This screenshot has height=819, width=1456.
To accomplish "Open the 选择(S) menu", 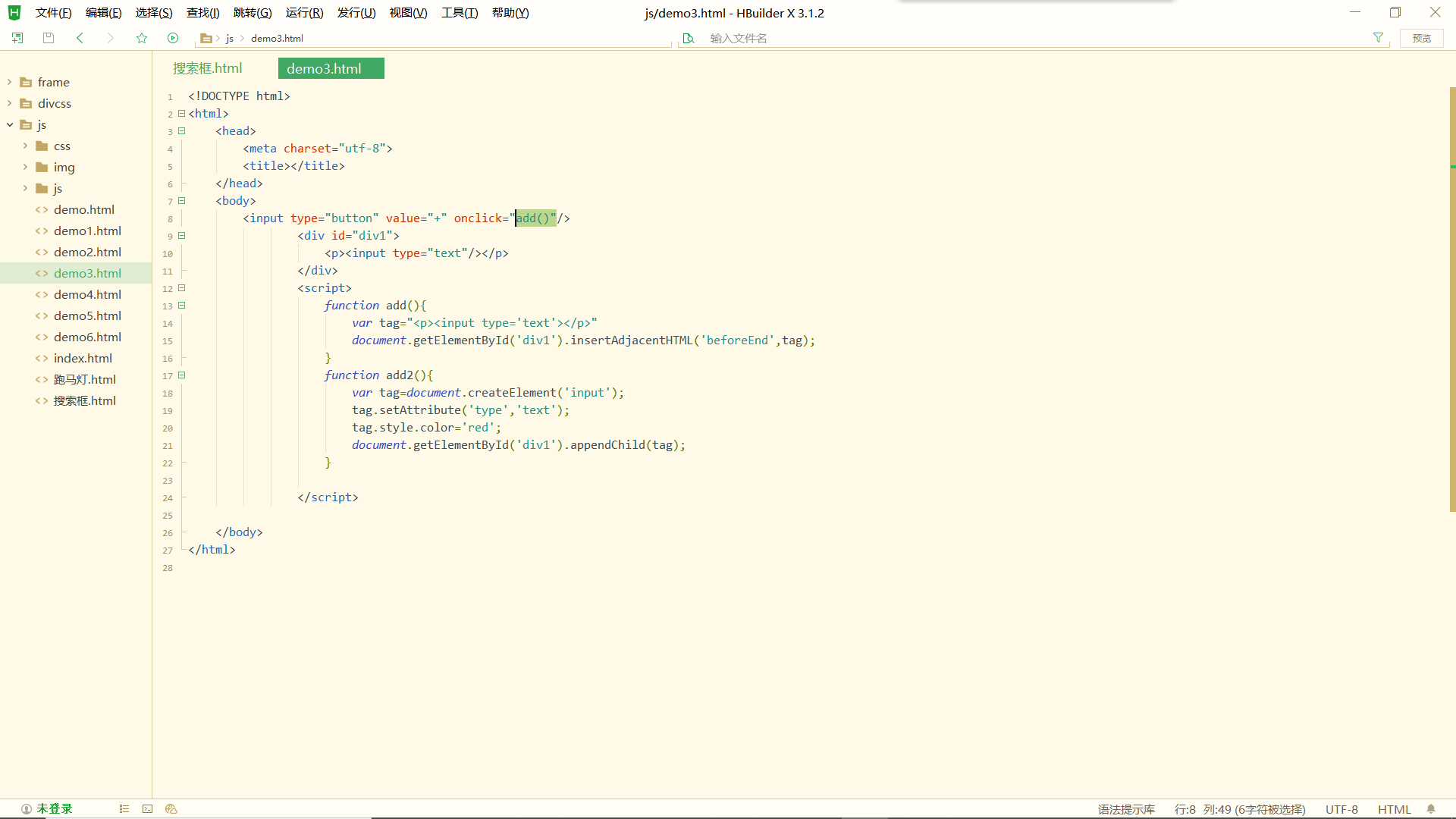I will pos(154,13).
